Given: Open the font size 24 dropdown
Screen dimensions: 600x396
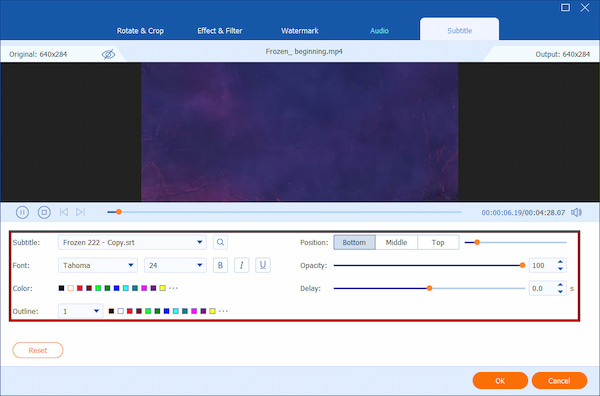Looking at the screenshot, I should click(x=175, y=265).
